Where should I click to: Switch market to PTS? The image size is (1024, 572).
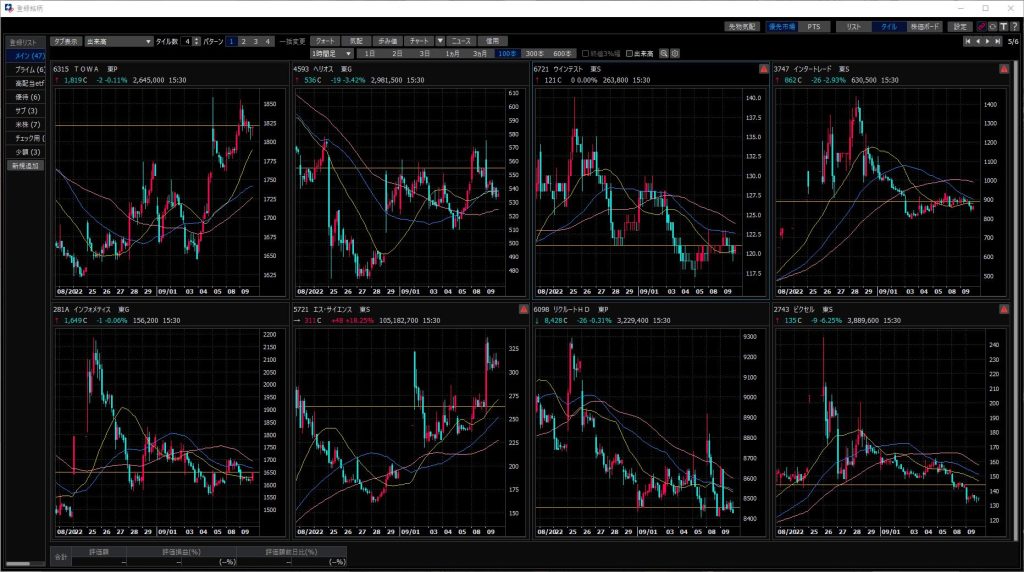coord(813,27)
